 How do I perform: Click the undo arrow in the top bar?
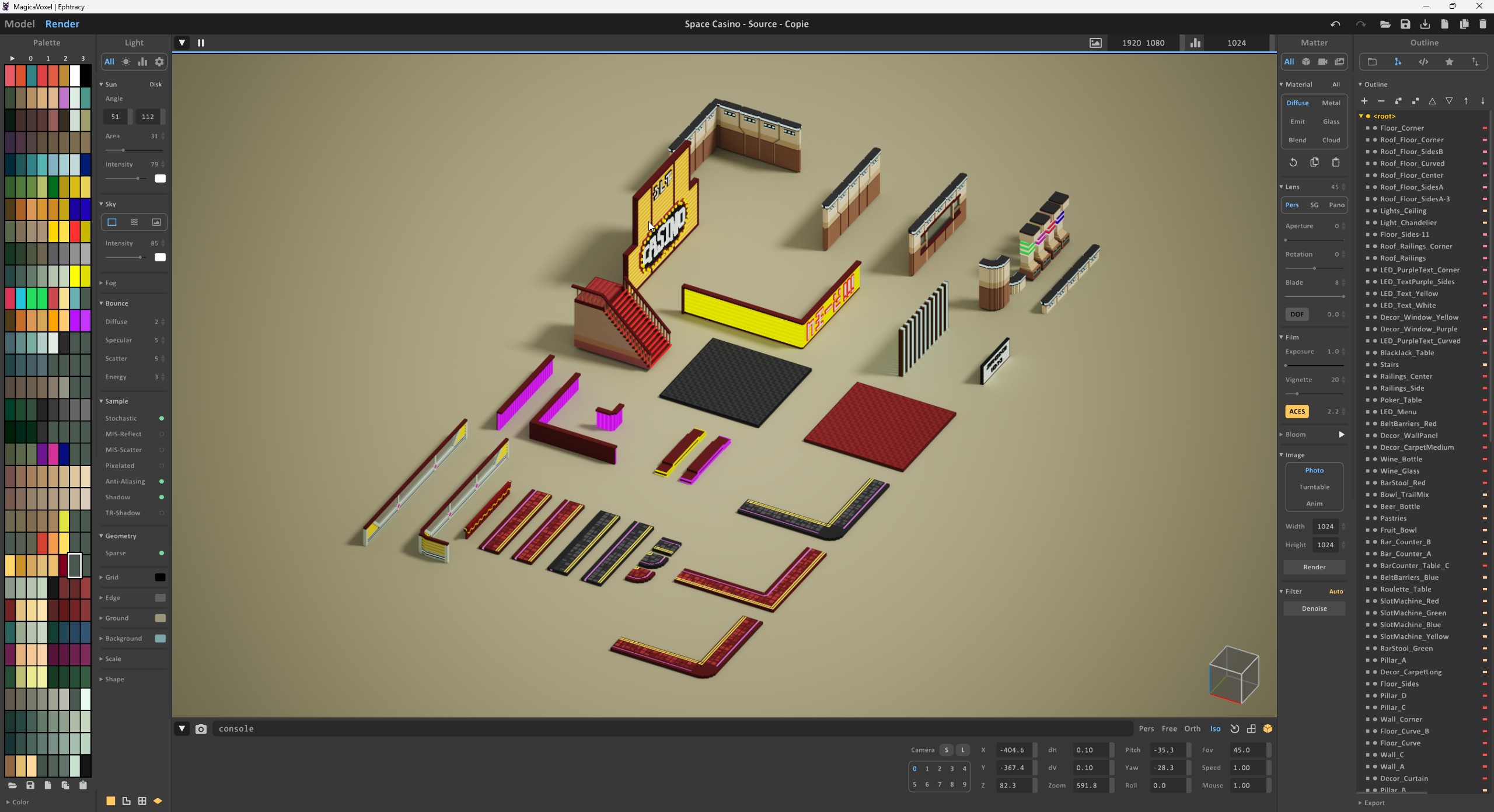click(1335, 24)
